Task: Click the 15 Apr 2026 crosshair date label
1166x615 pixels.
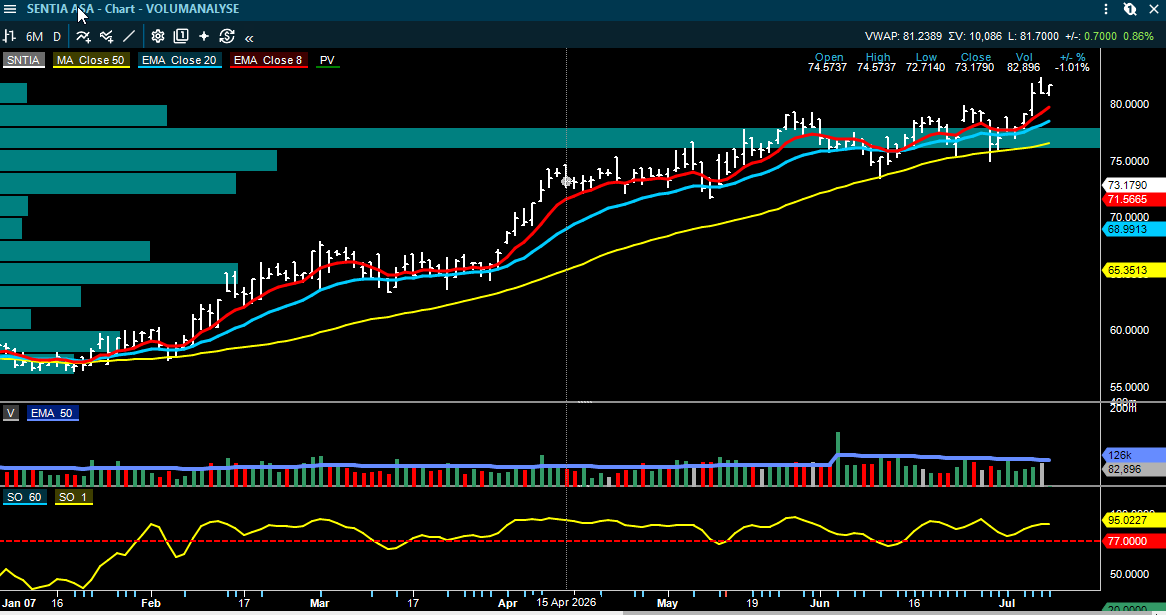Action: click(567, 602)
